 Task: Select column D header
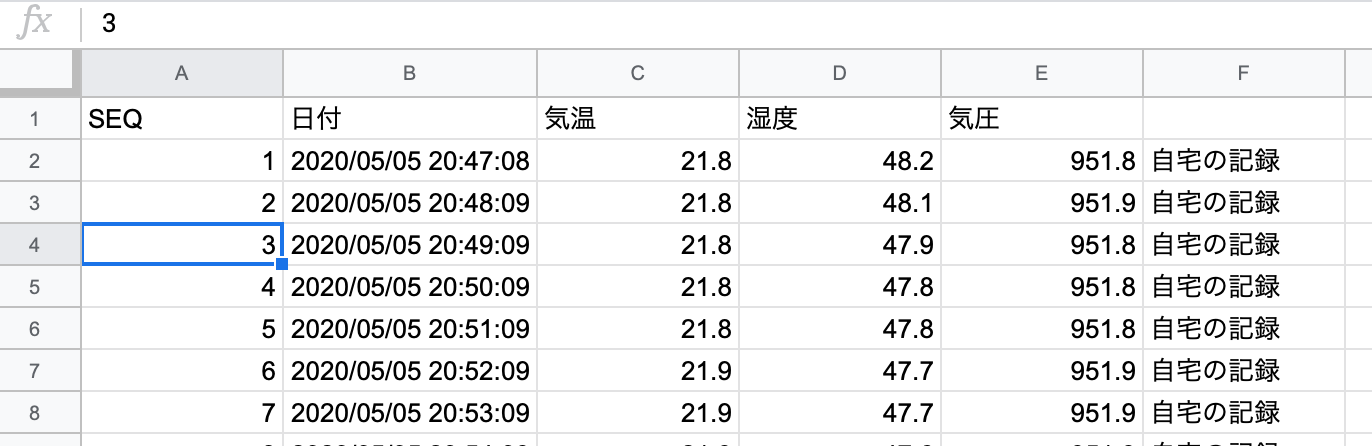coord(840,73)
